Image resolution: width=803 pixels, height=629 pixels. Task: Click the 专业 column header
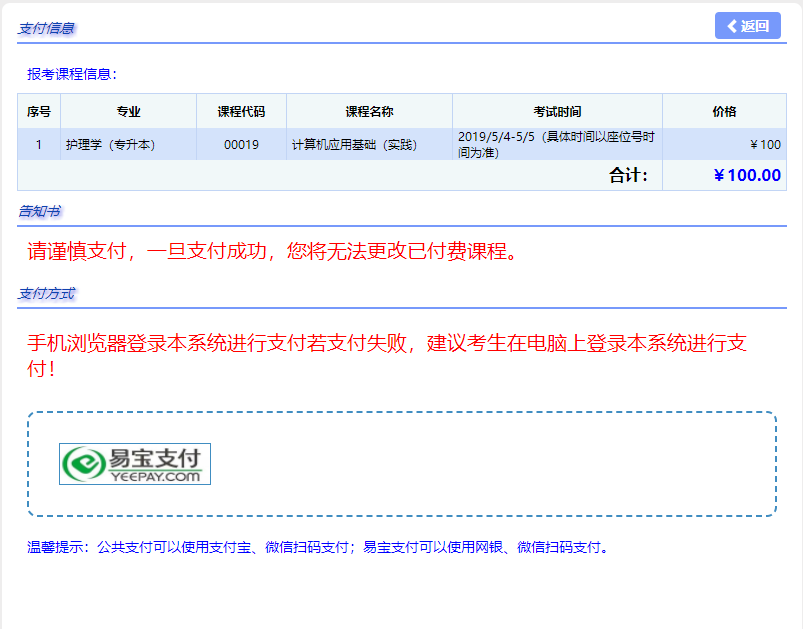128,112
